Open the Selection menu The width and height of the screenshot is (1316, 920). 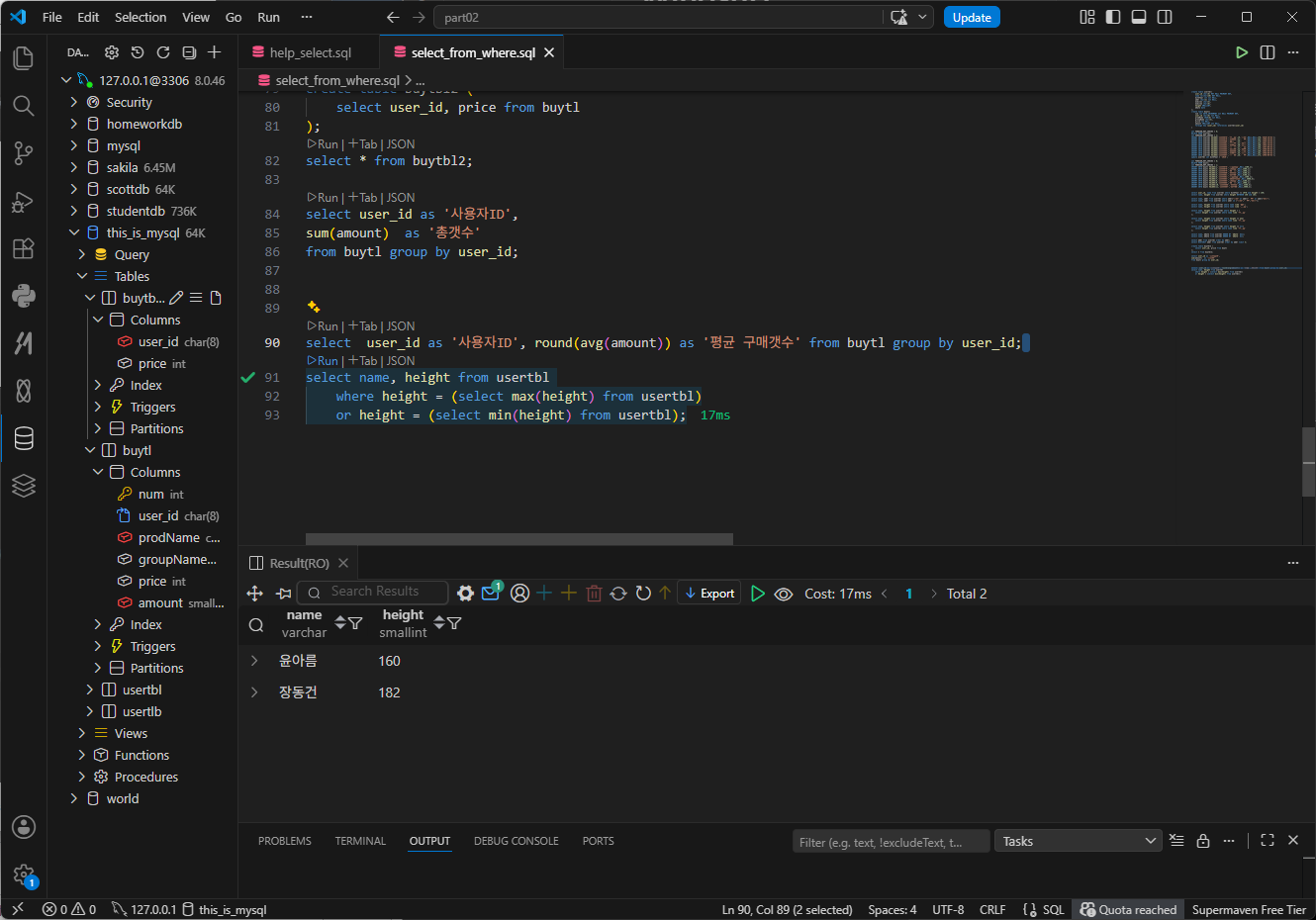click(141, 17)
